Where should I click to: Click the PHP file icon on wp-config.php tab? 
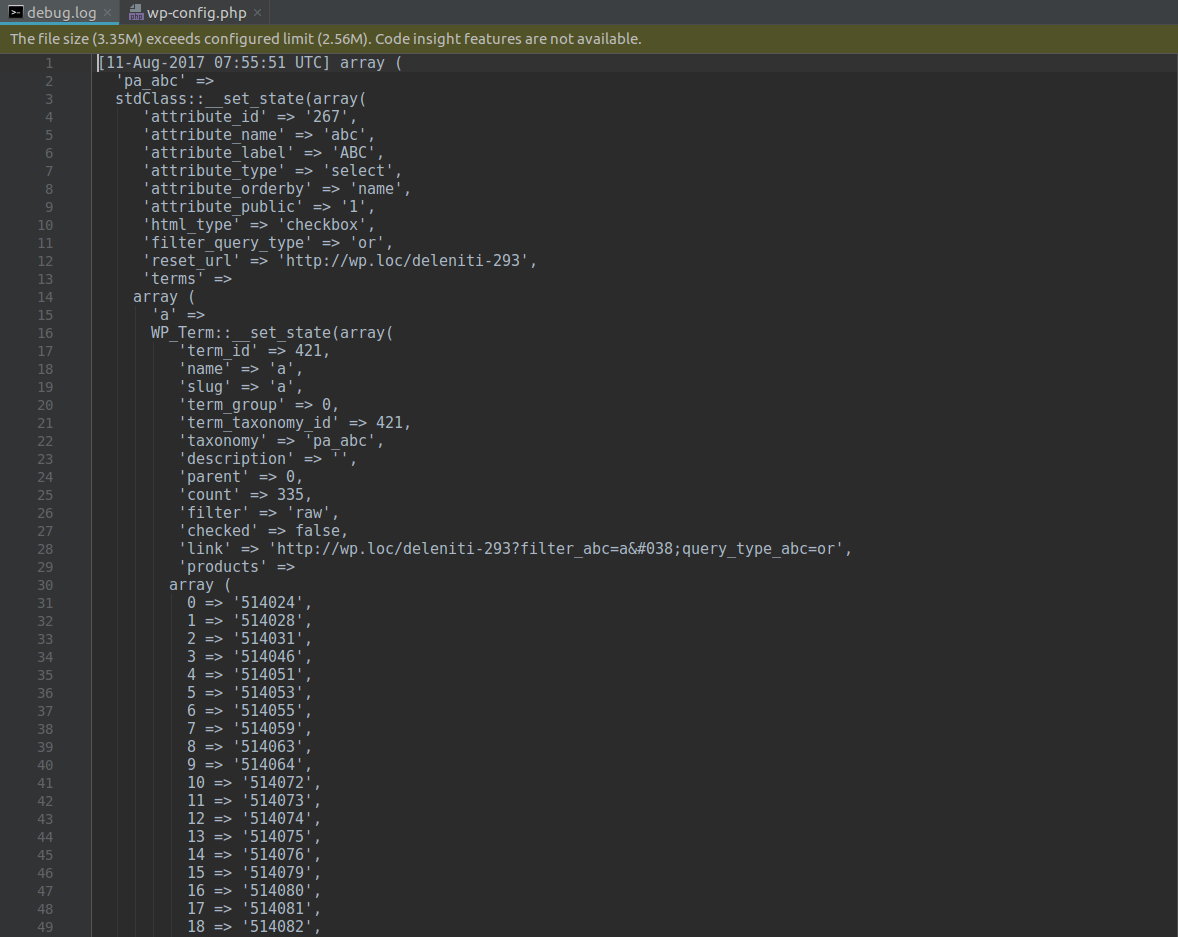[136, 13]
